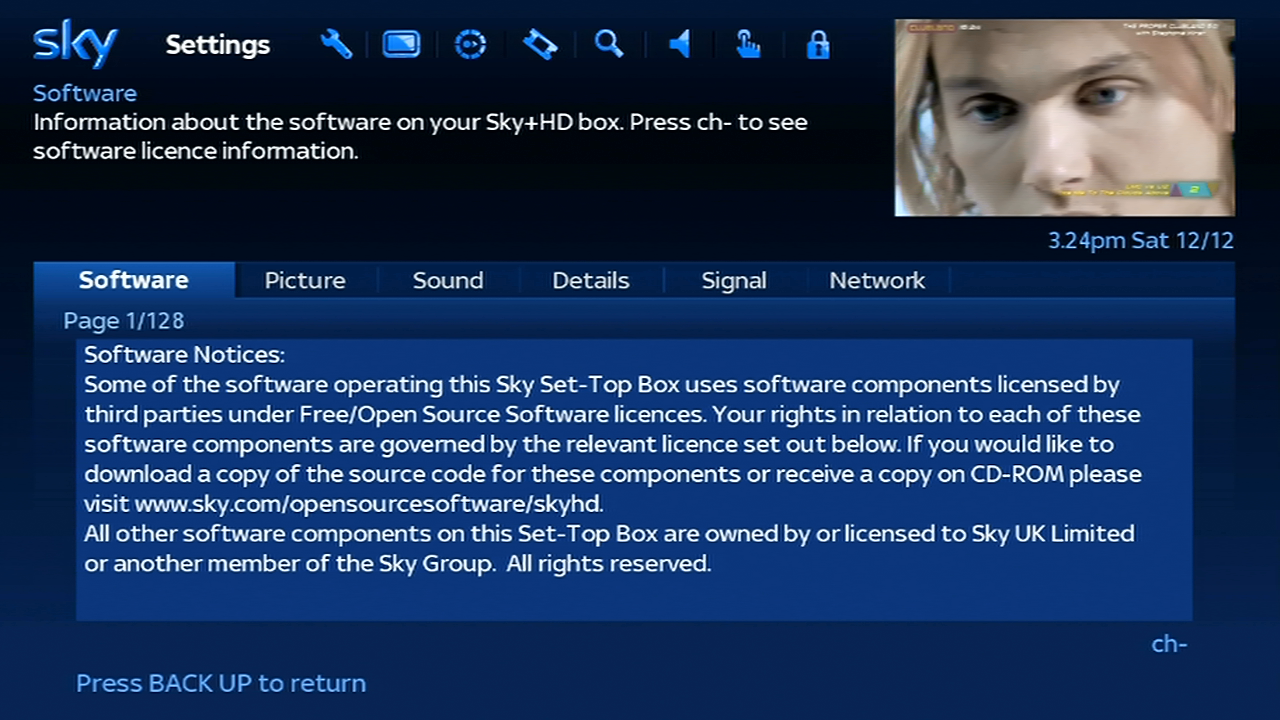
Task: Select the Signal tab
Action: (x=734, y=281)
